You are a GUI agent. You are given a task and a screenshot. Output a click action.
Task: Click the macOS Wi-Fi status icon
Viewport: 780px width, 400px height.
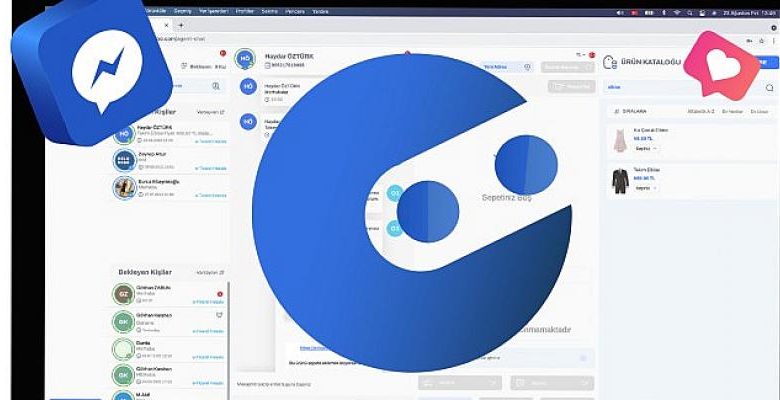tap(678, 13)
